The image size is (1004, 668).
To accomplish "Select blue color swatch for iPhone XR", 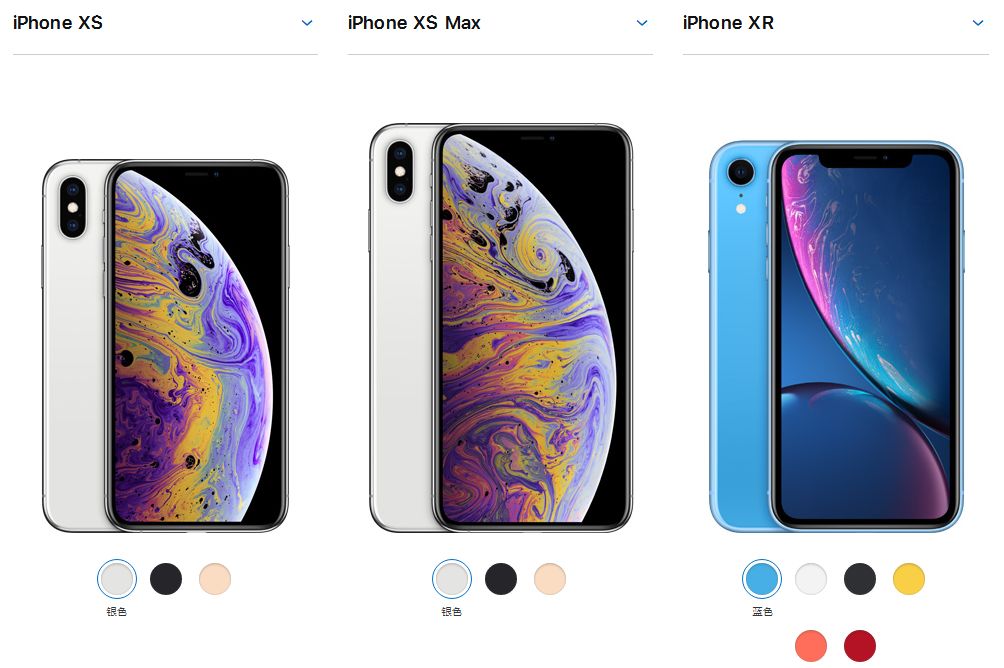I will [x=762, y=579].
